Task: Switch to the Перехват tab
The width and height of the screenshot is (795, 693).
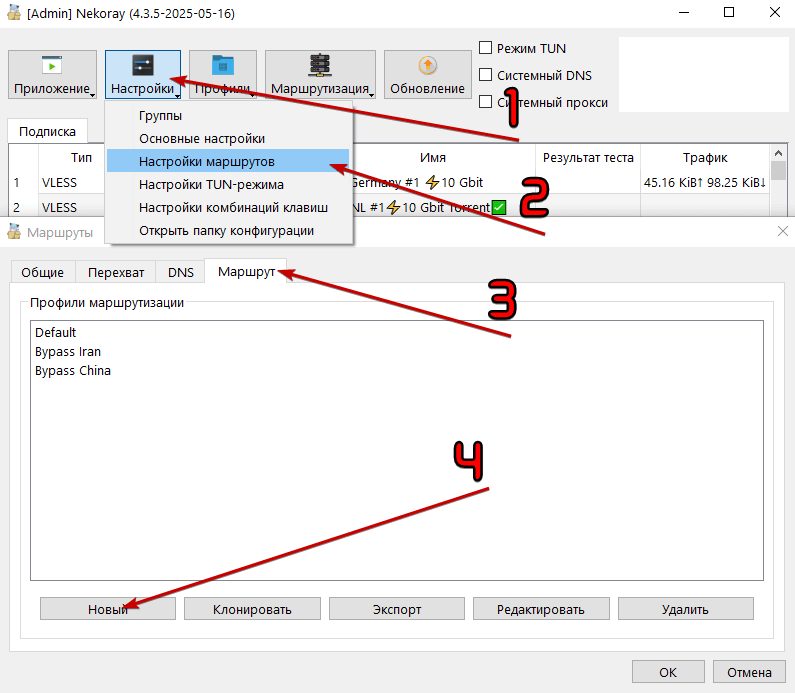Action: (116, 272)
